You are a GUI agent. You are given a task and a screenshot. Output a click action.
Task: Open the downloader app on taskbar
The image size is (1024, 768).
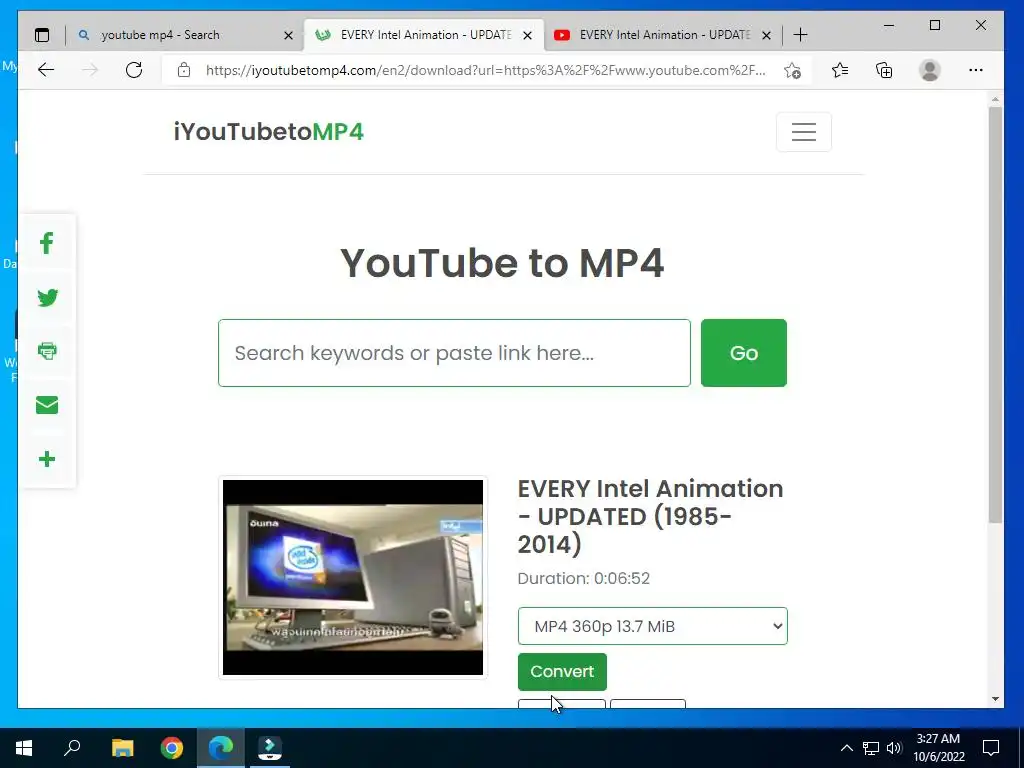click(x=270, y=748)
